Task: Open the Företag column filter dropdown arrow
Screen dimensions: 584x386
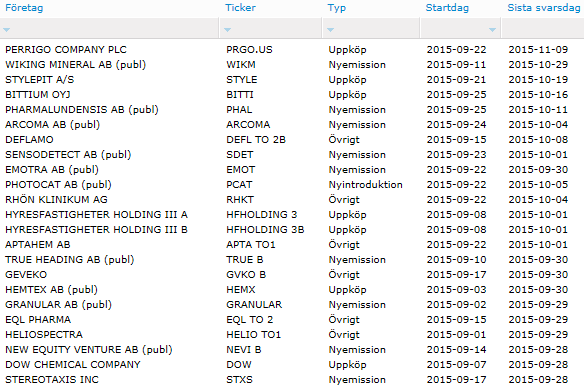Action: pos(6,30)
